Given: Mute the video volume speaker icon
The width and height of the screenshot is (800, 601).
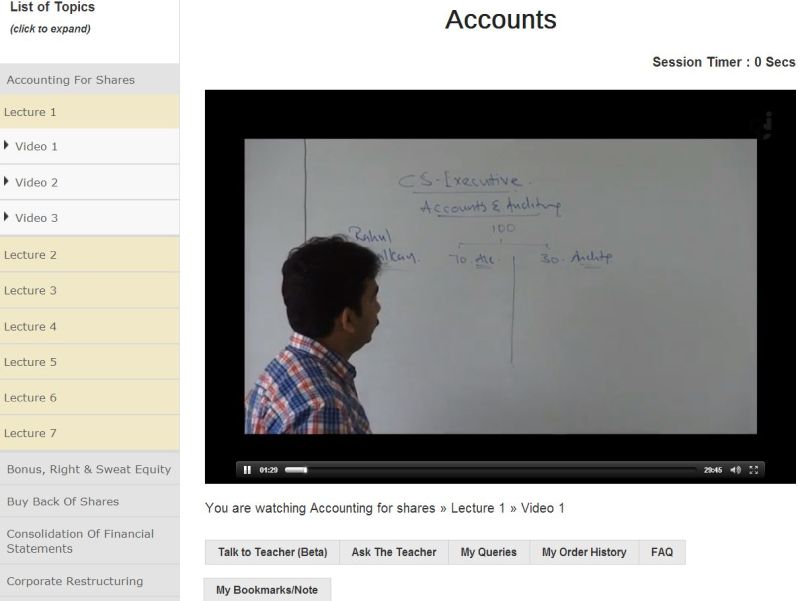Looking at the screenshot, I should click(735, 470).
